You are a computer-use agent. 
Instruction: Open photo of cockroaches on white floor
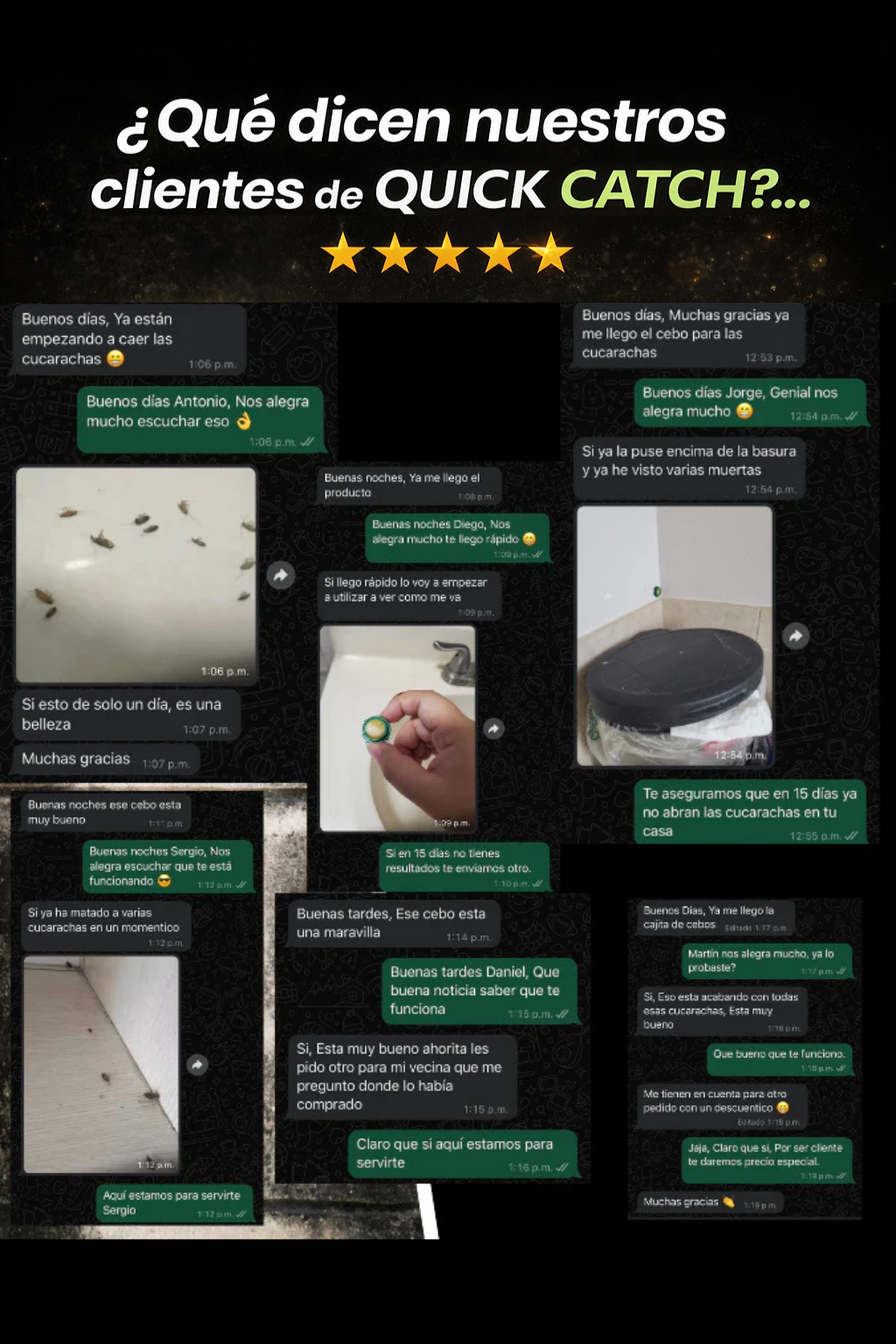[x=136, y=575]
